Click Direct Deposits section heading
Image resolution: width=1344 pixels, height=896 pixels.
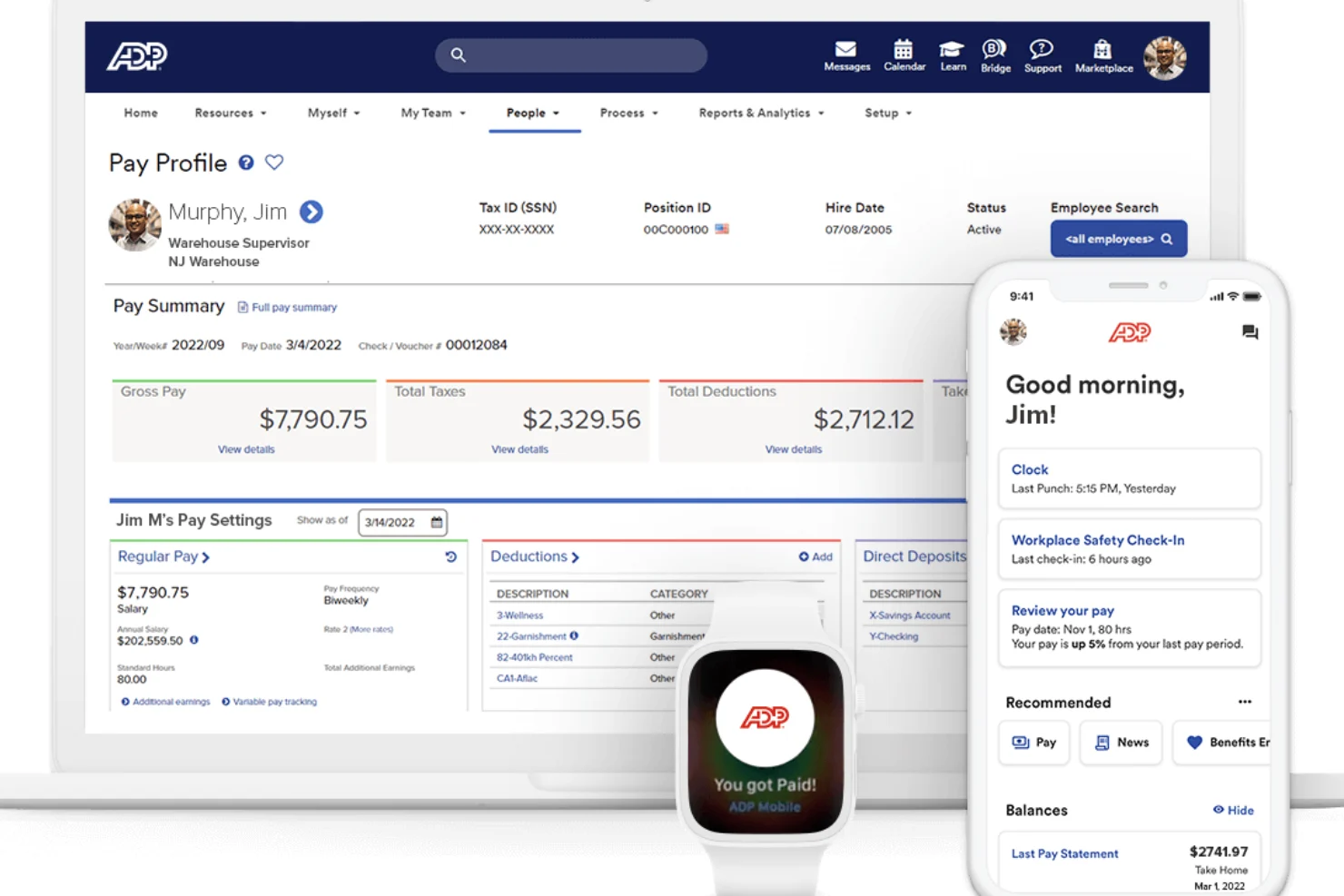(x=914, y=556)
